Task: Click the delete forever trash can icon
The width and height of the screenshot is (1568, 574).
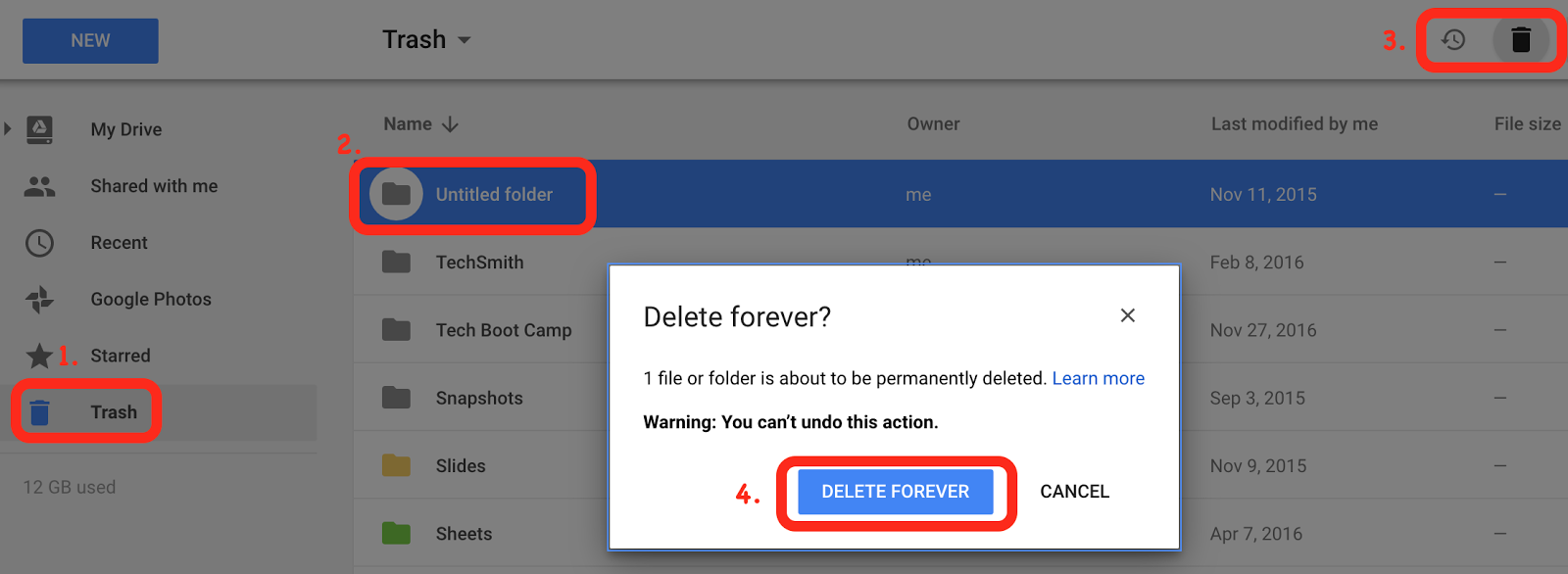Action: coord(1520,40)
